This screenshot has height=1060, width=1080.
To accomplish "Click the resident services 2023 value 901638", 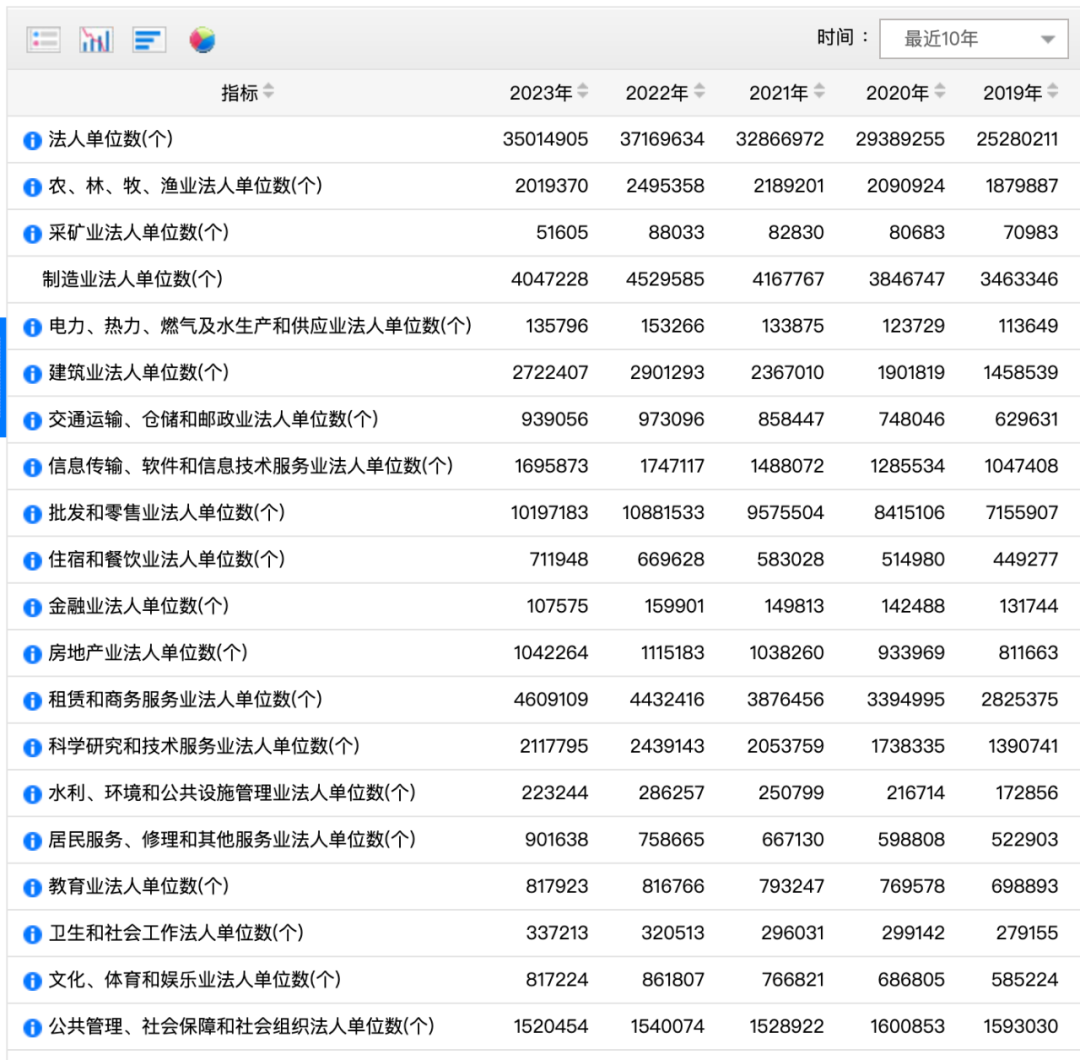I will (557, 840).
